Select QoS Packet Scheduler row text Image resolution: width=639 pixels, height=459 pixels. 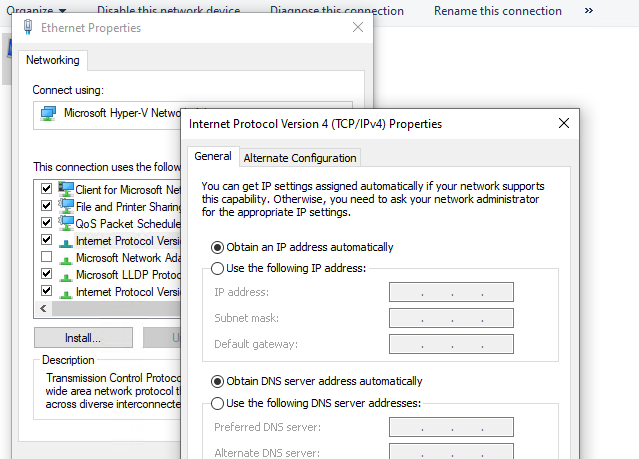point(128,224)
